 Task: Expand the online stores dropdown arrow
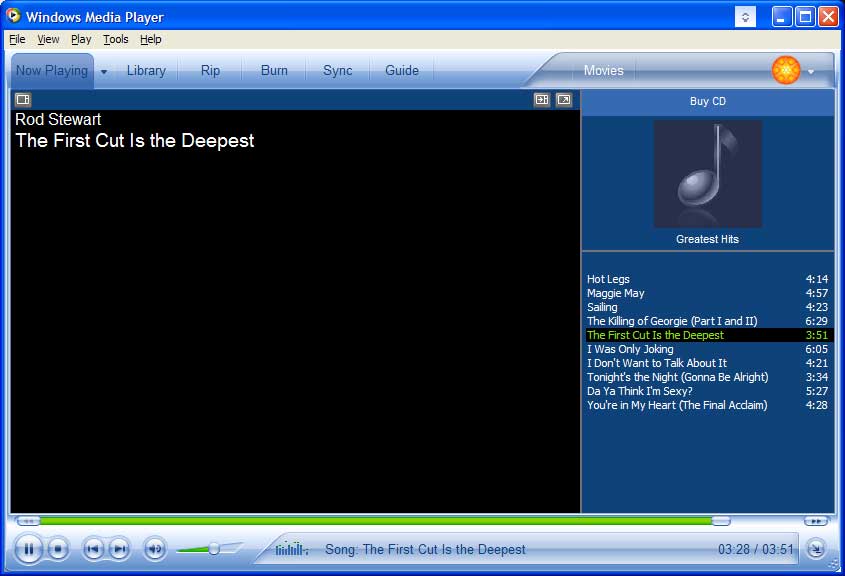tap(811, 72)
